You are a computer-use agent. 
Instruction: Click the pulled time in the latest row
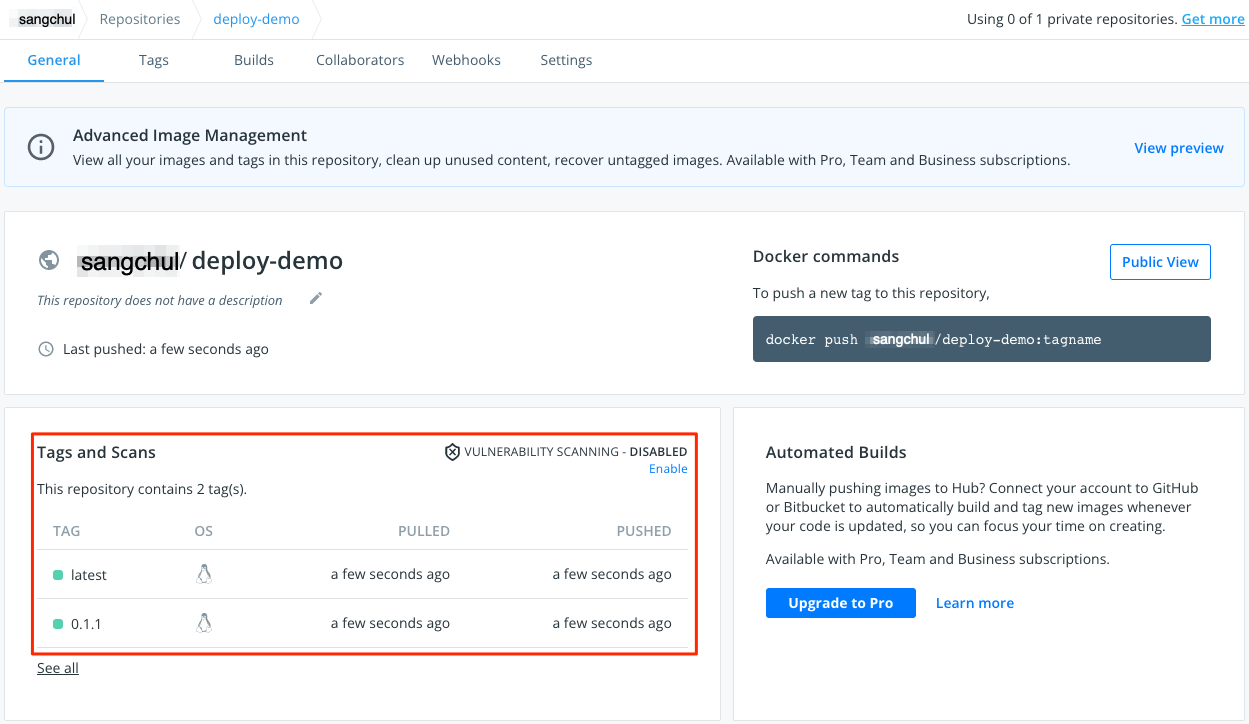[390, 574]
